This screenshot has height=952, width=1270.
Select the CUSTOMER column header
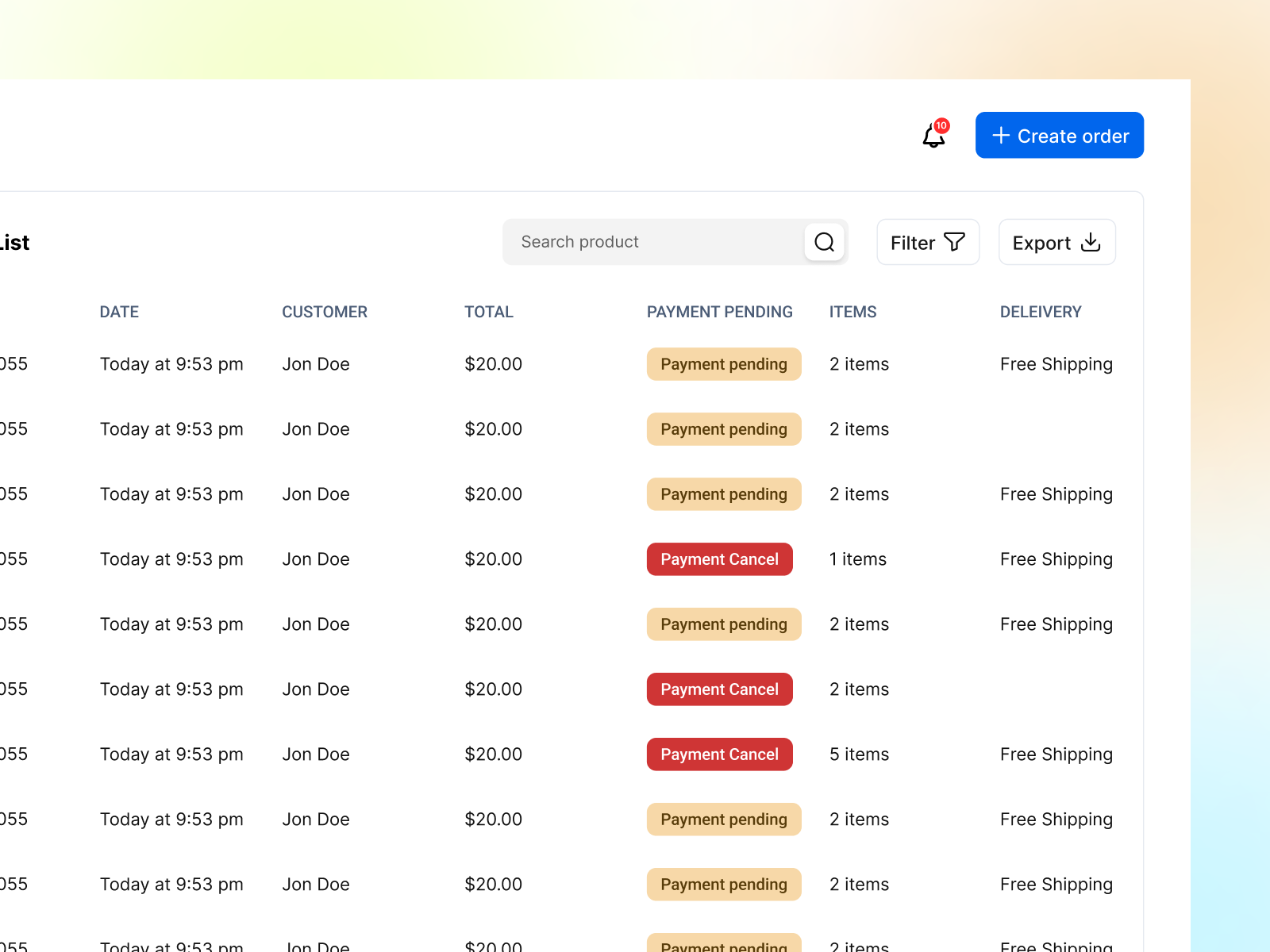[x=325, y=312]
